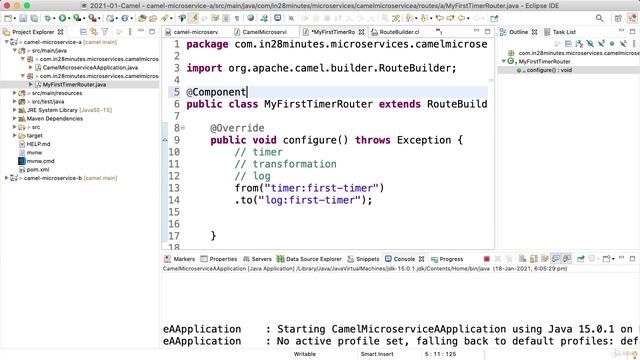Click the Open Type toolbar icon
The height and width of the screenshot is (360, 640).
(142, 18)
